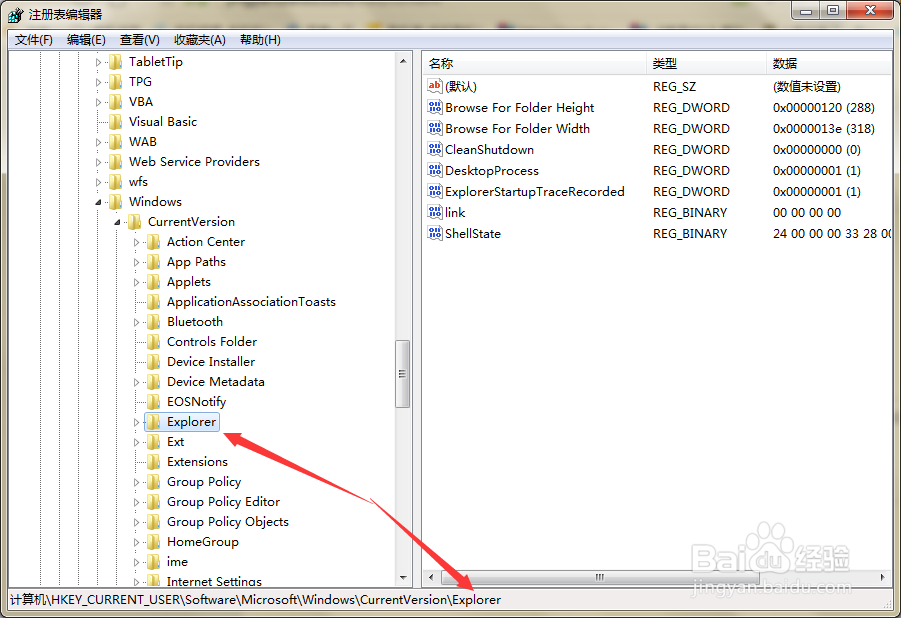Select the Explorer folder icon

[x=153, y=422]
